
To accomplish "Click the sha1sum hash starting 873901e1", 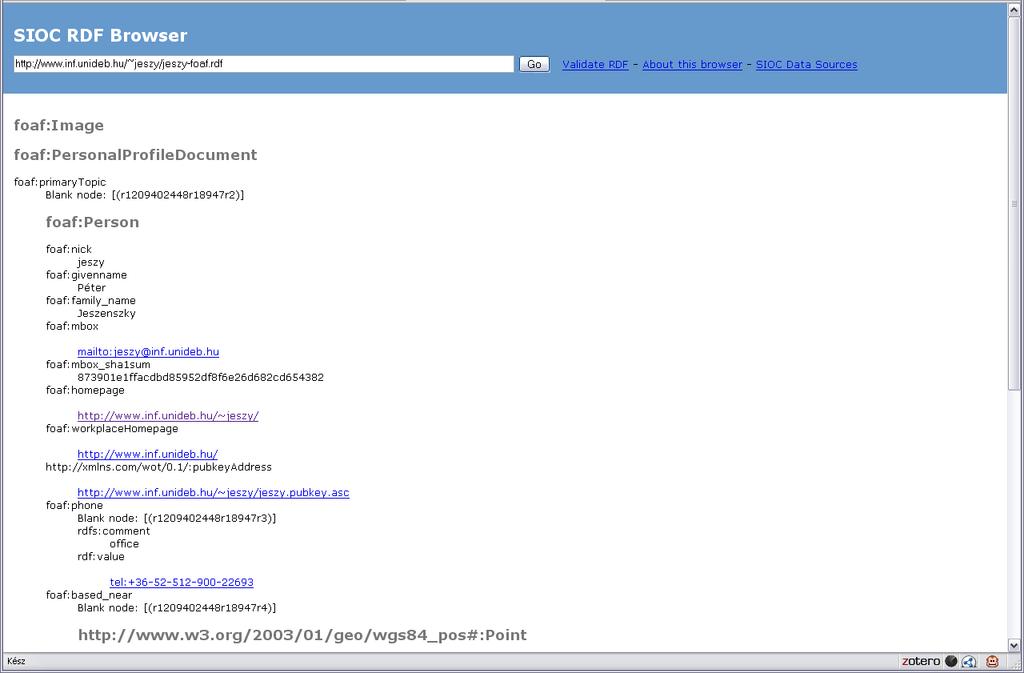I will [x=200, y=377].
